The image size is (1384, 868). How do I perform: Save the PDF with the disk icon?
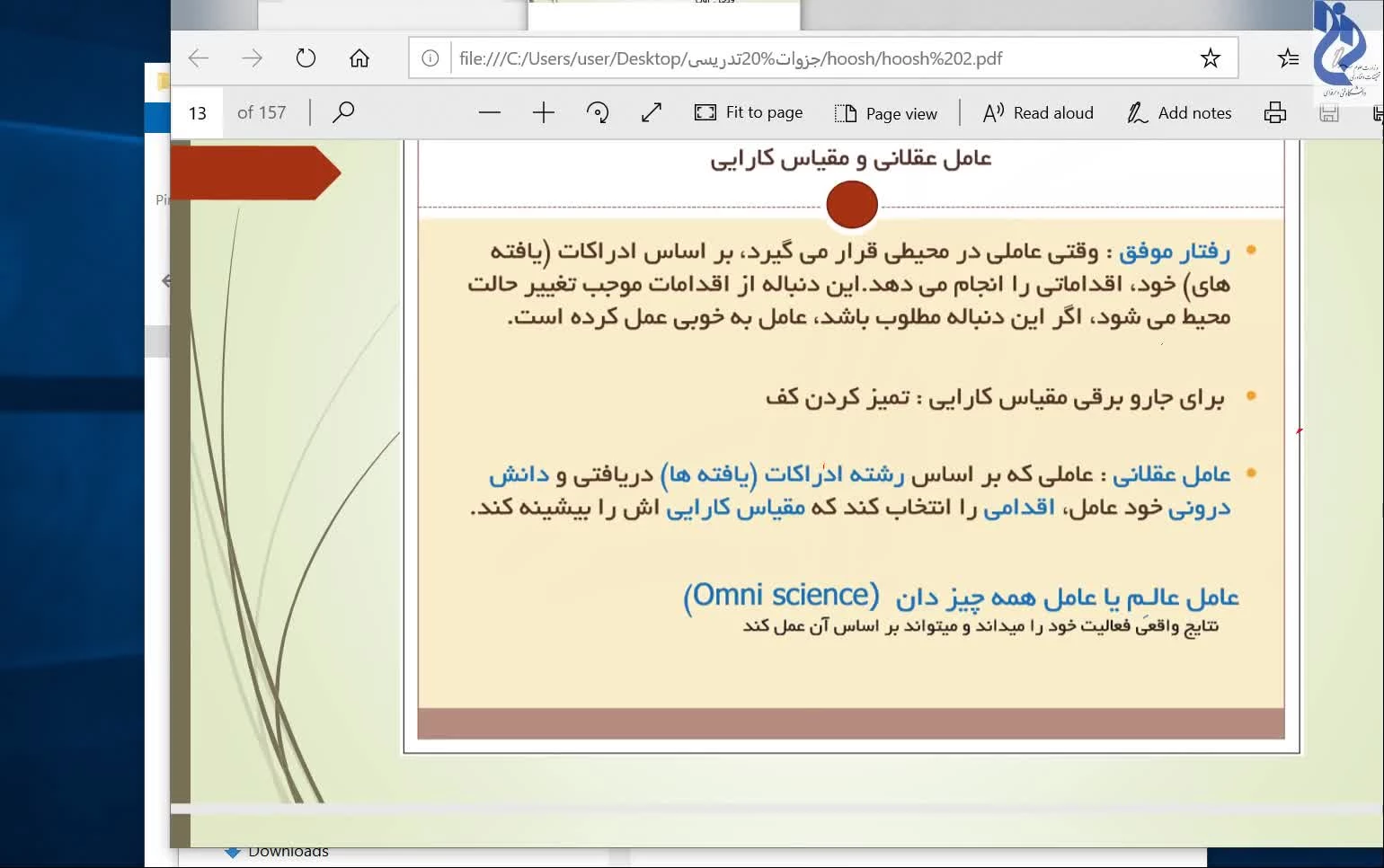(1329, 112)
